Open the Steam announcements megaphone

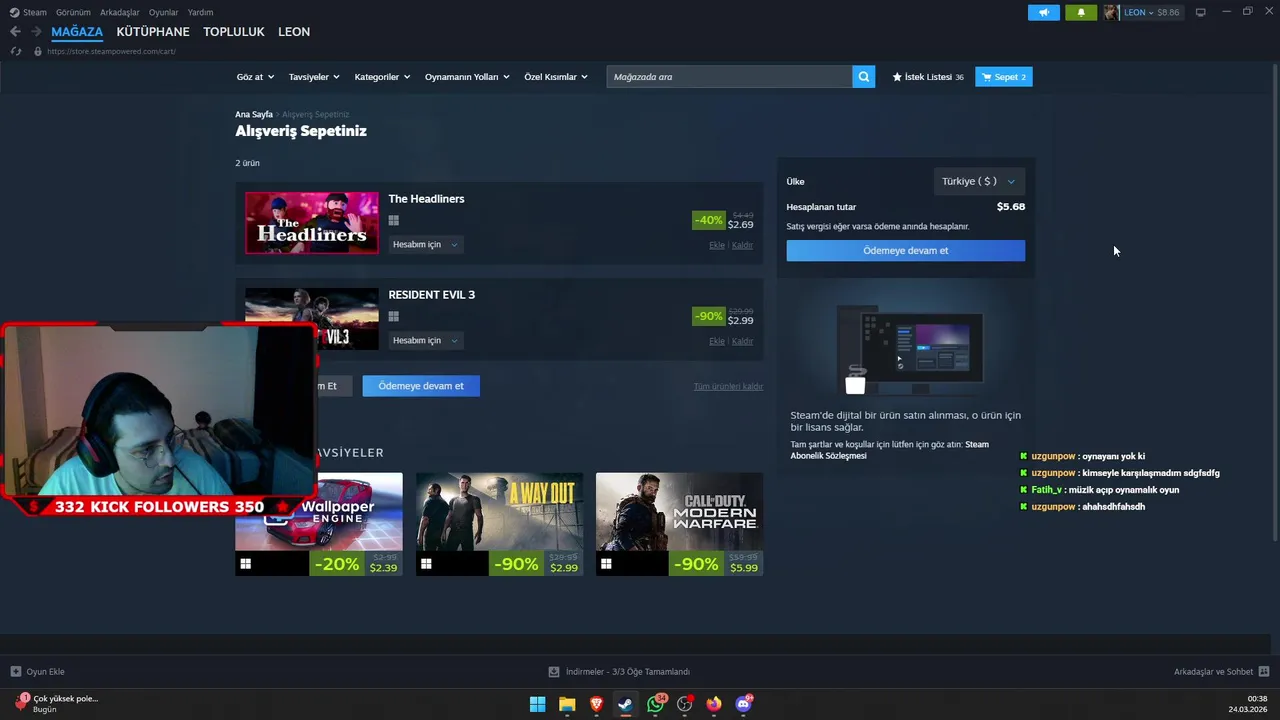(x=1044, y=13)
